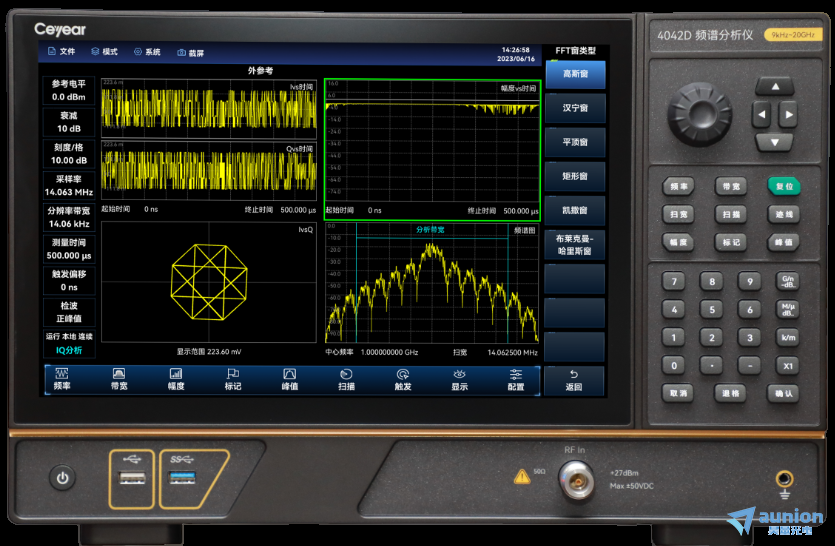This screenshot has width=835, height=546.
Task: Open the 频率 frequency icon in bottom toolbar
Action: point(62,379)
